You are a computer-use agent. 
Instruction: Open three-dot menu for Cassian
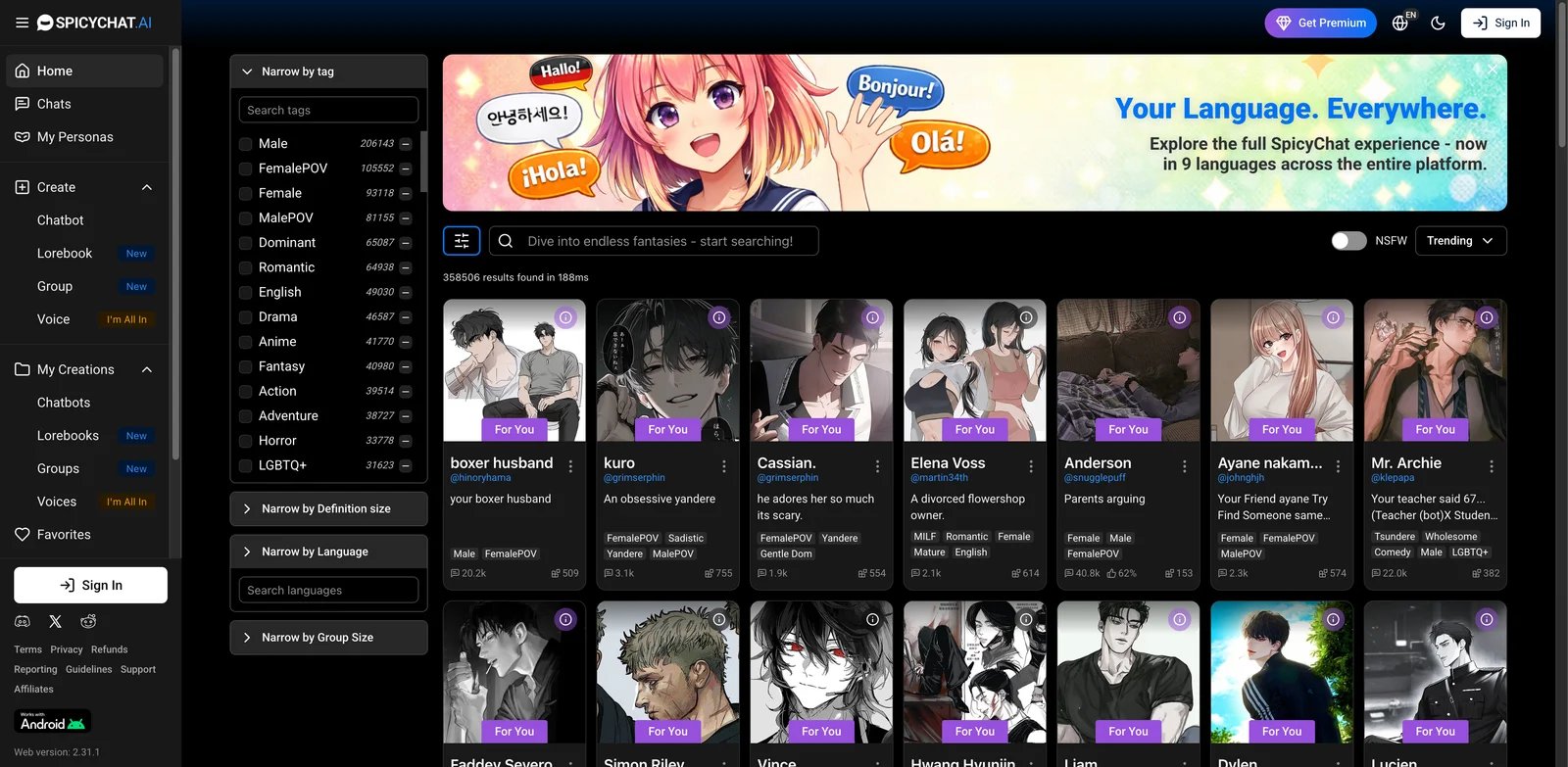click(x=877, y=466)
